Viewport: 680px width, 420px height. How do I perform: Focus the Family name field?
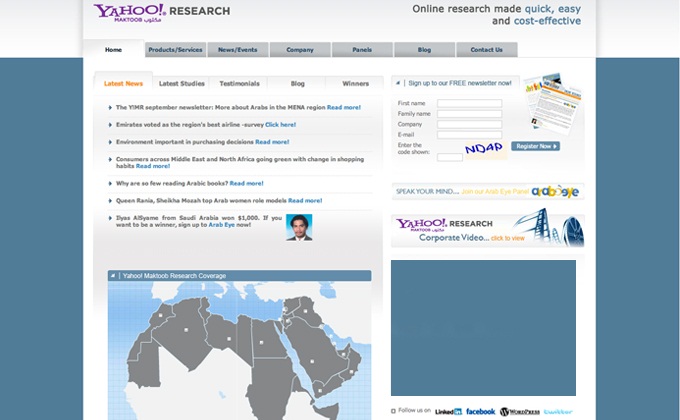[x=469, y=114]
